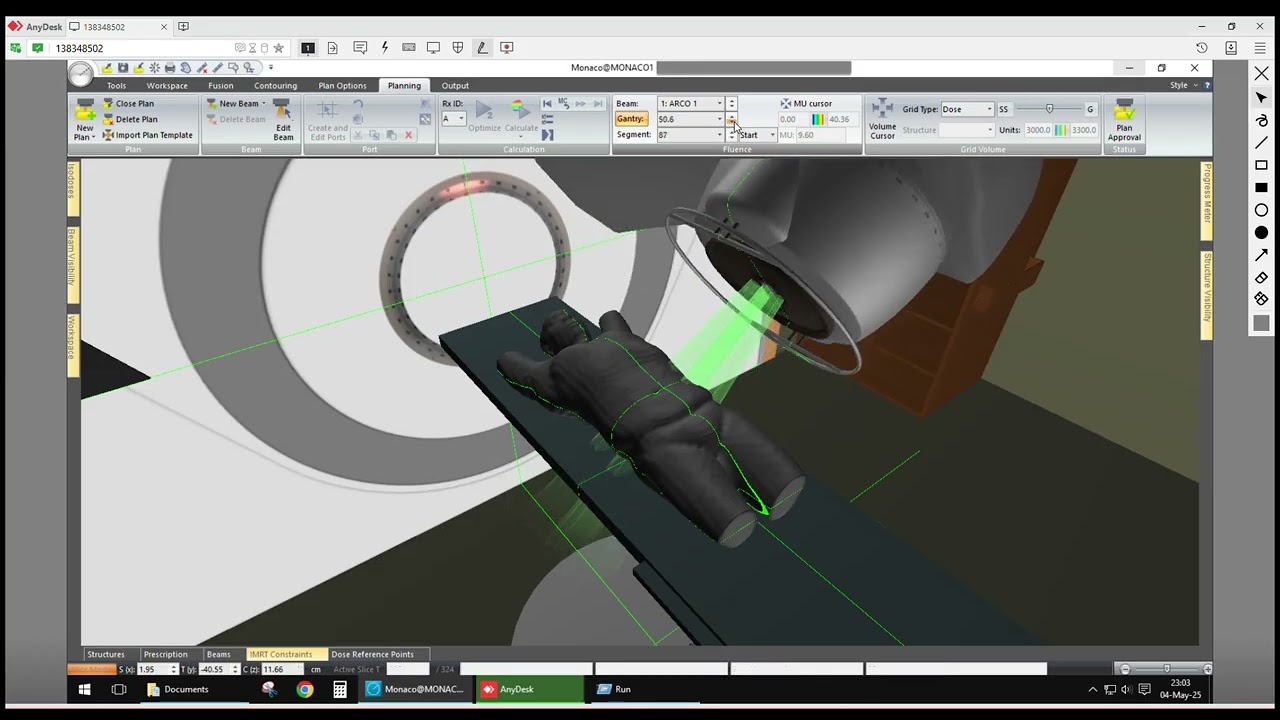
Task: Switch to the Tools ribbon tab
Action: click(x=116, y=86)
